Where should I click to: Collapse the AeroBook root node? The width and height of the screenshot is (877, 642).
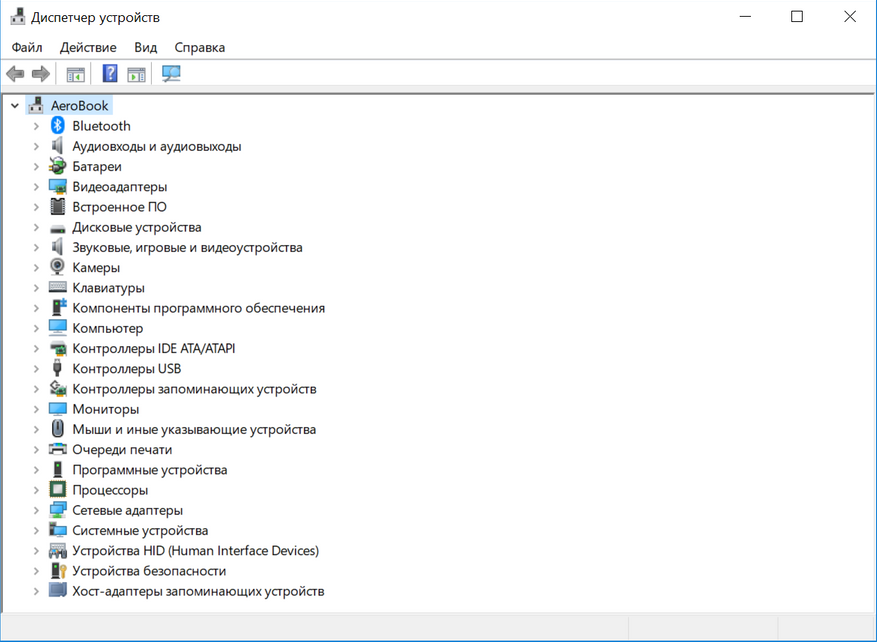tap(15, 106)
